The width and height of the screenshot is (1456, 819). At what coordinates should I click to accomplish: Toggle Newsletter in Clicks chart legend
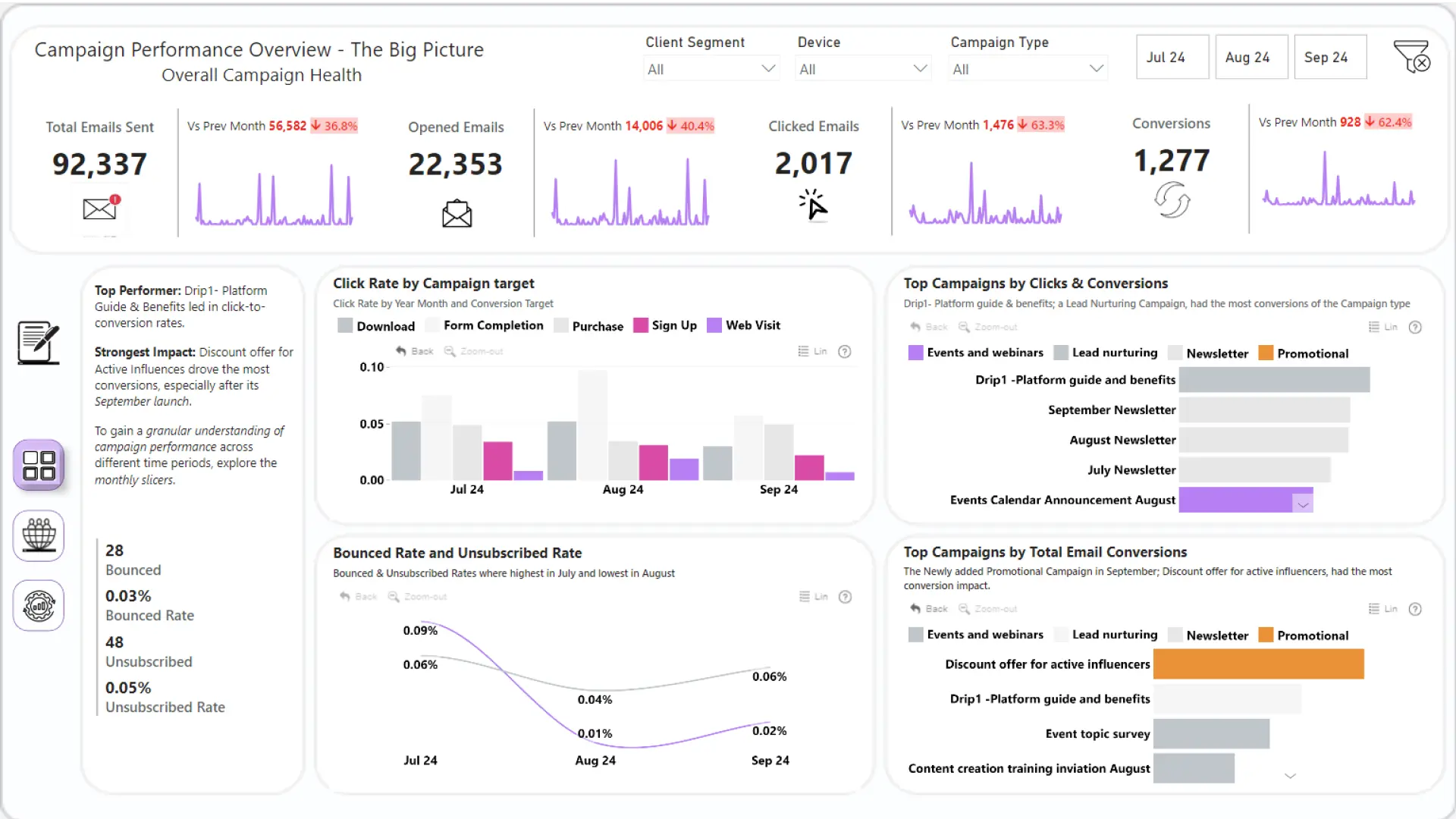pos(1208,353)
